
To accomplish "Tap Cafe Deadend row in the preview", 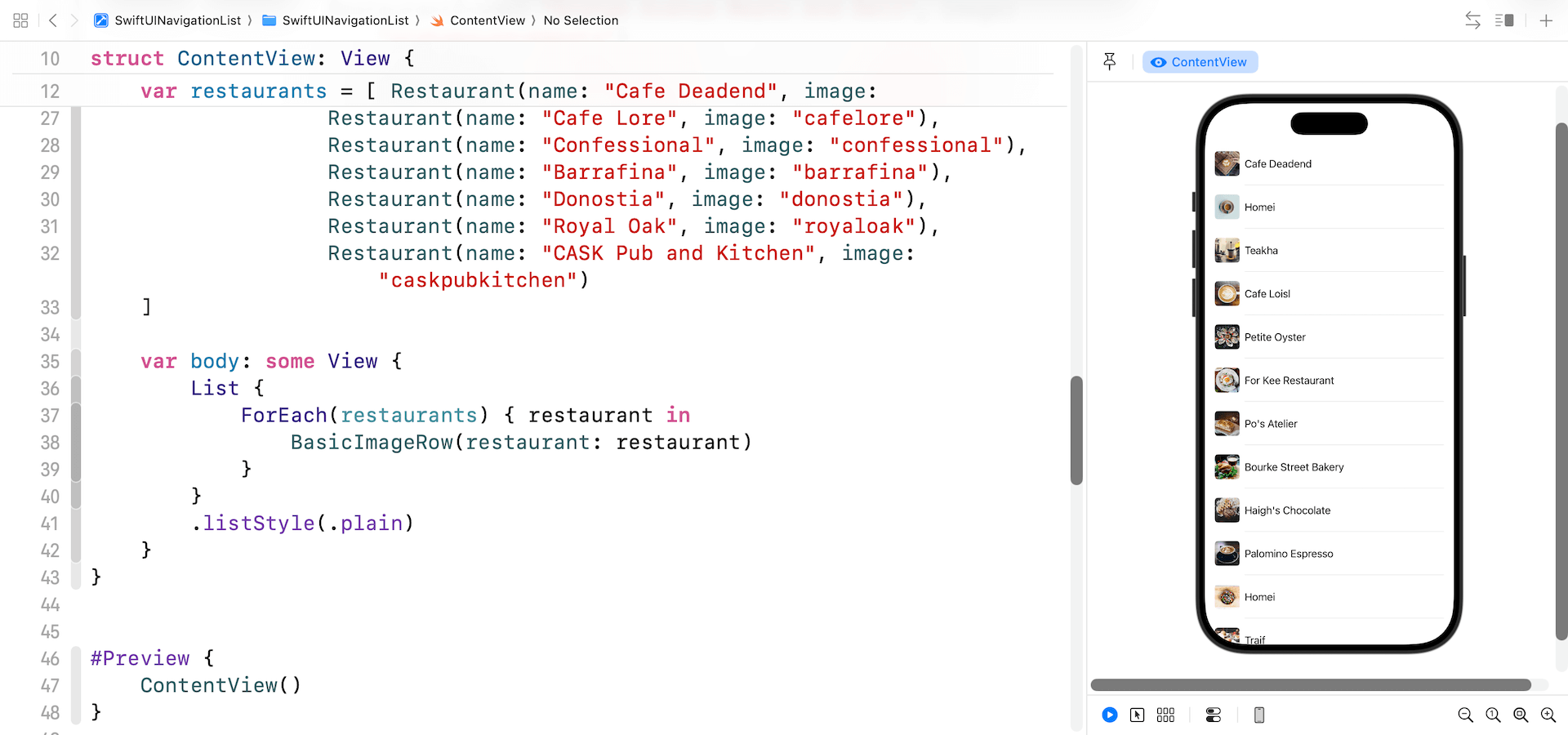I will 1307,163.
